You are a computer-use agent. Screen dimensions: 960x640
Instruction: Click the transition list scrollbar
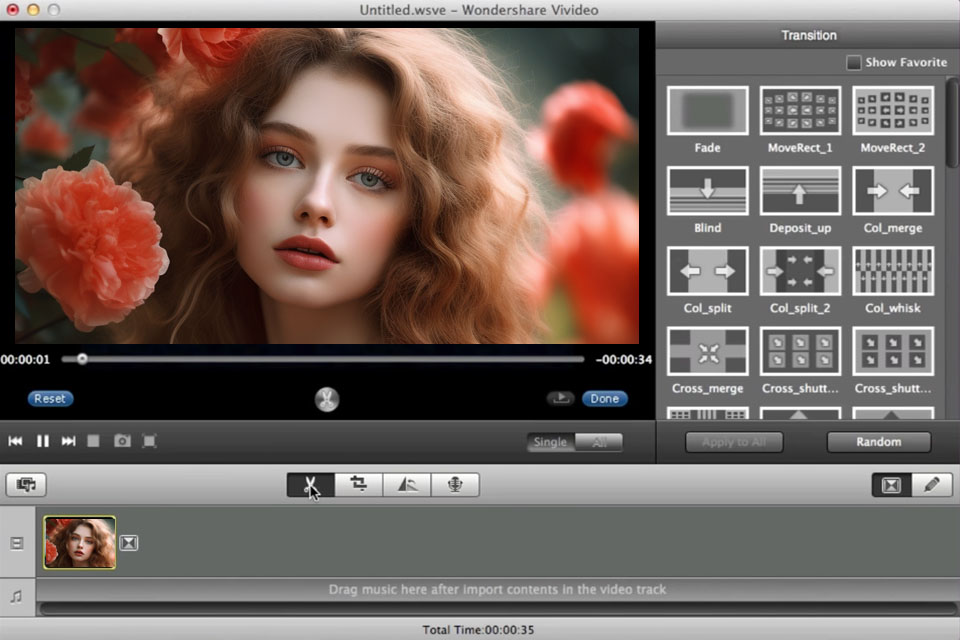[x=952, y=122]
